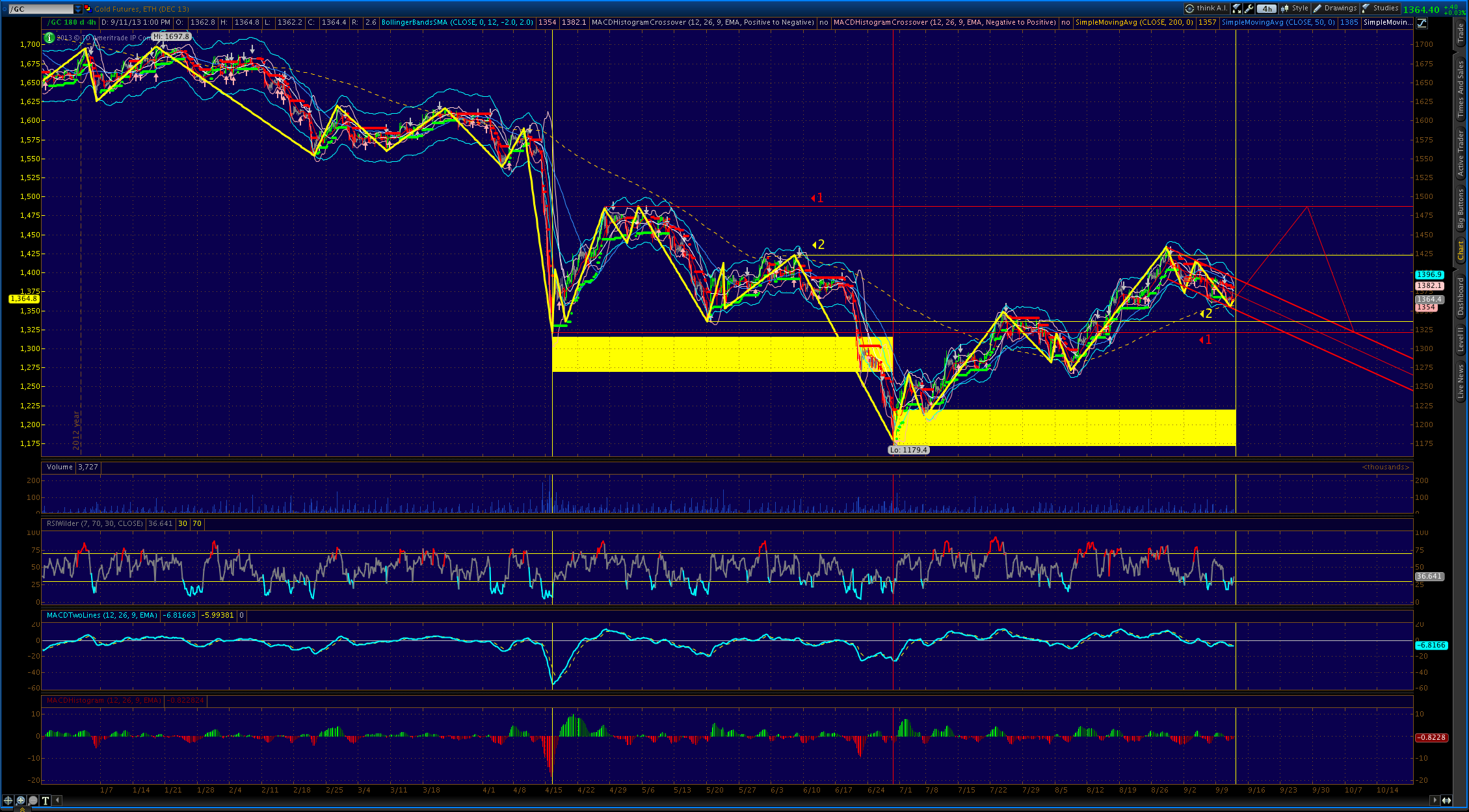The height and width of the screenshot is (812, 1469).
Task: Open the Studies menu
Action: [1380, 8]
